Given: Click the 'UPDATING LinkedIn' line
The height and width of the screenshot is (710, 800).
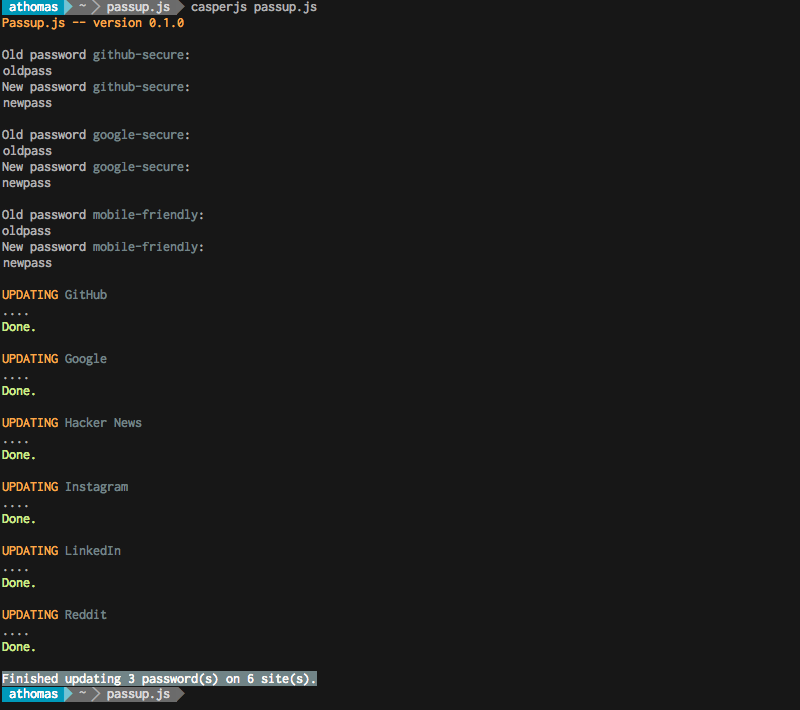Looking at the screenshot, I should tap(61, 551).
